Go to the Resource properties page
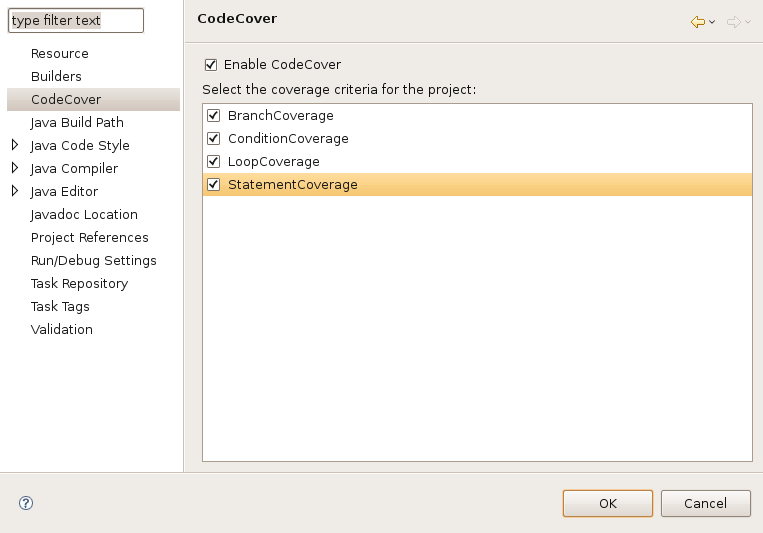This screenshot has height=533, width=763. point(59,54)
